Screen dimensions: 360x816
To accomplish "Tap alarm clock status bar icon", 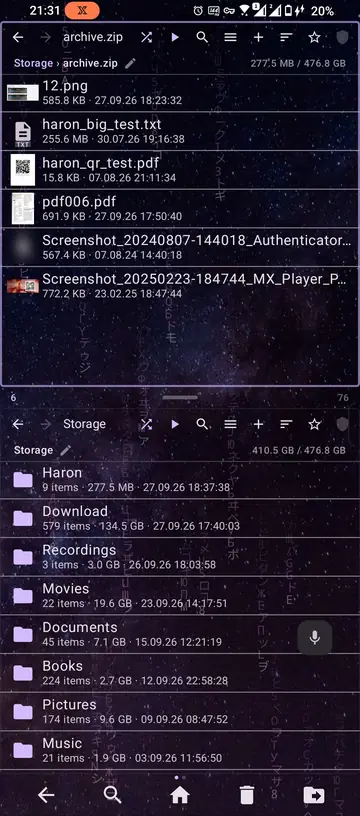I will 198,10.
